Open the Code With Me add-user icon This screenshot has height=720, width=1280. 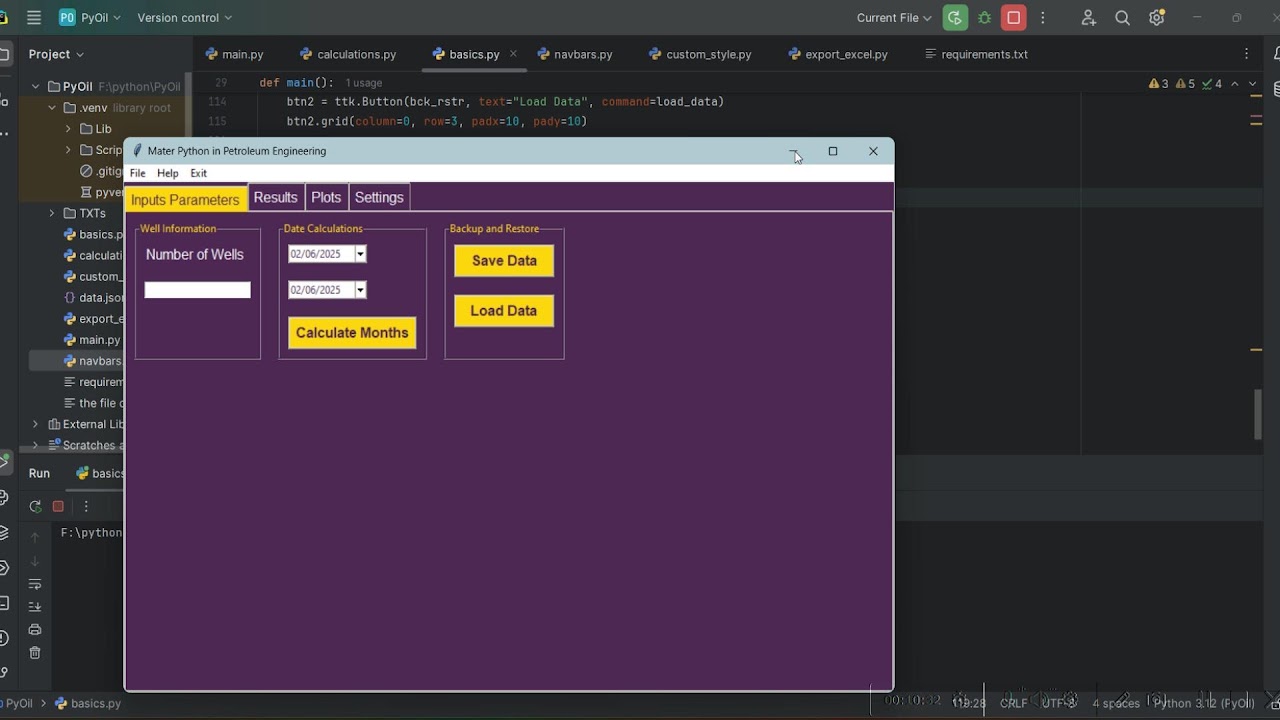point(1089,17)
